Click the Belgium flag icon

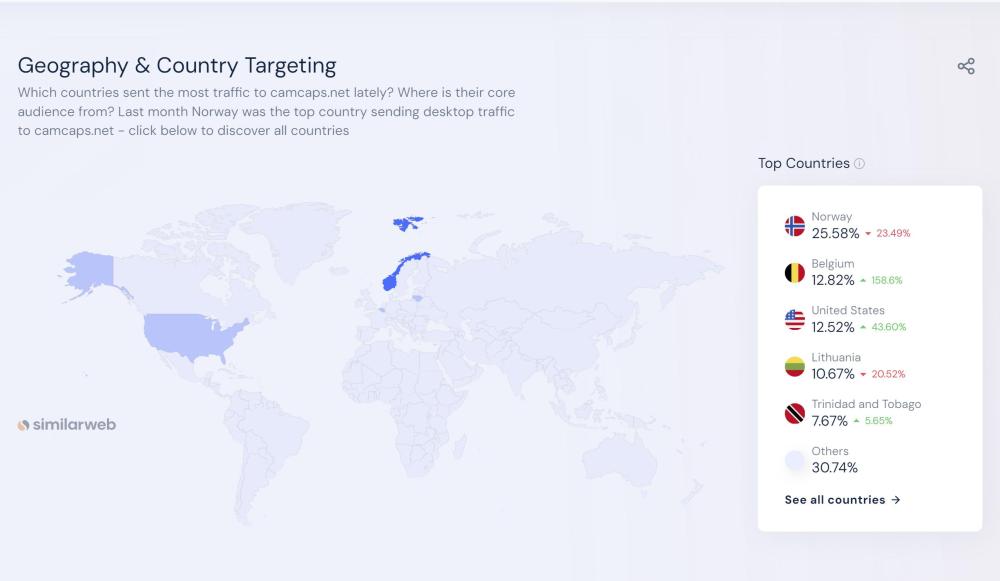[x=795, y=273]
